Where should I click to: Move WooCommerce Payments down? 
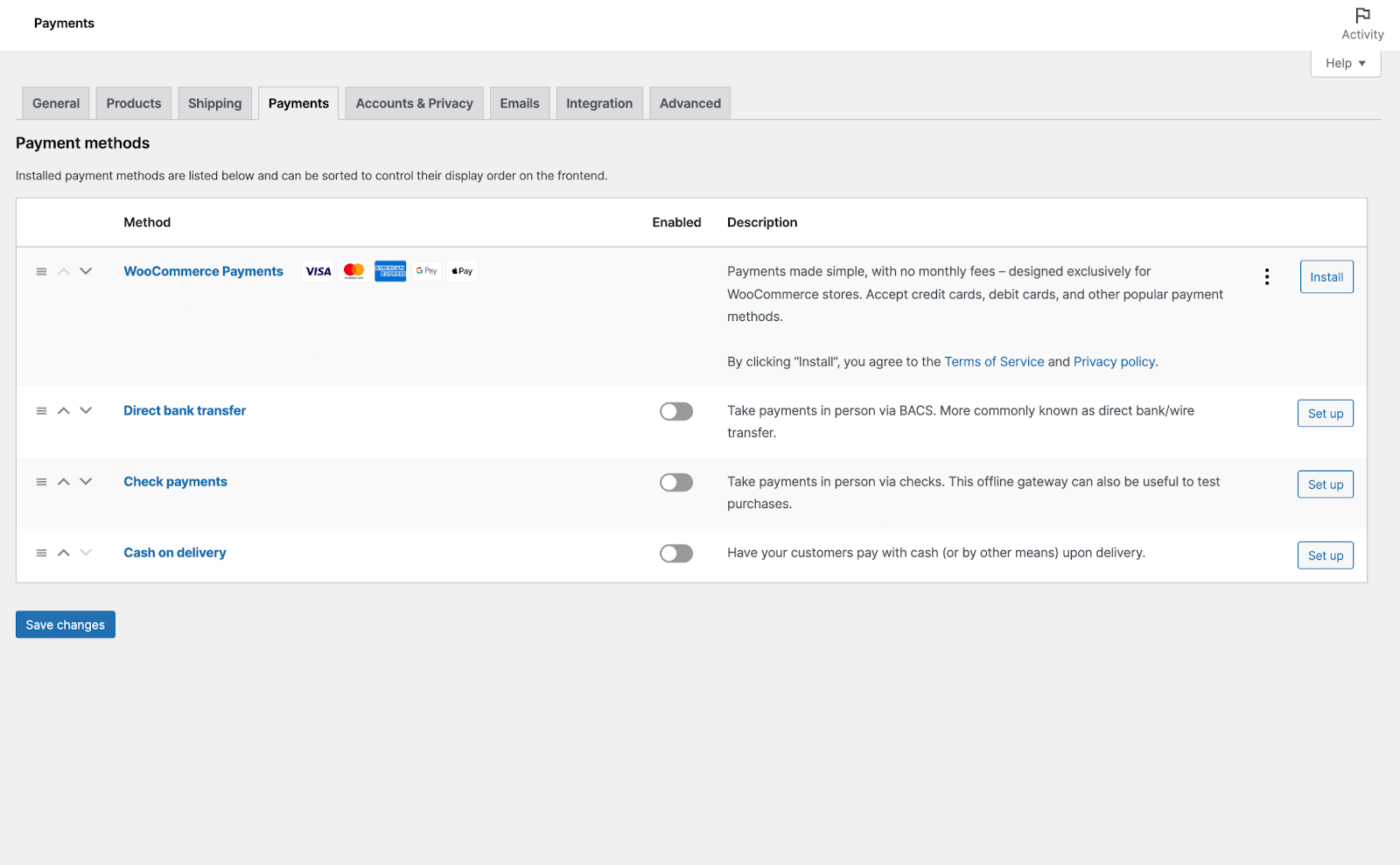click(x=86, y=271)
